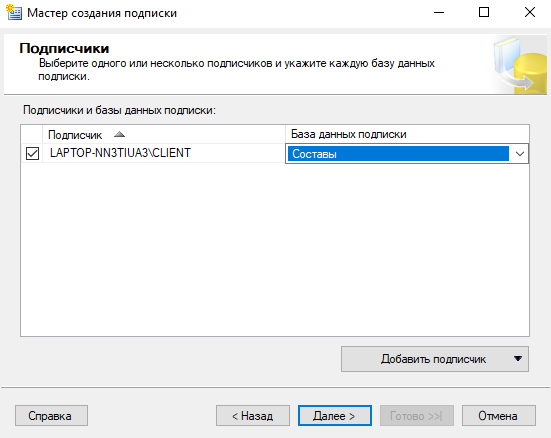Uncheck the LAPTOP-NN3TIUA3\CLIENT subscriber checkbox
The height and width of the screenshot is (438, 551).
32,153
